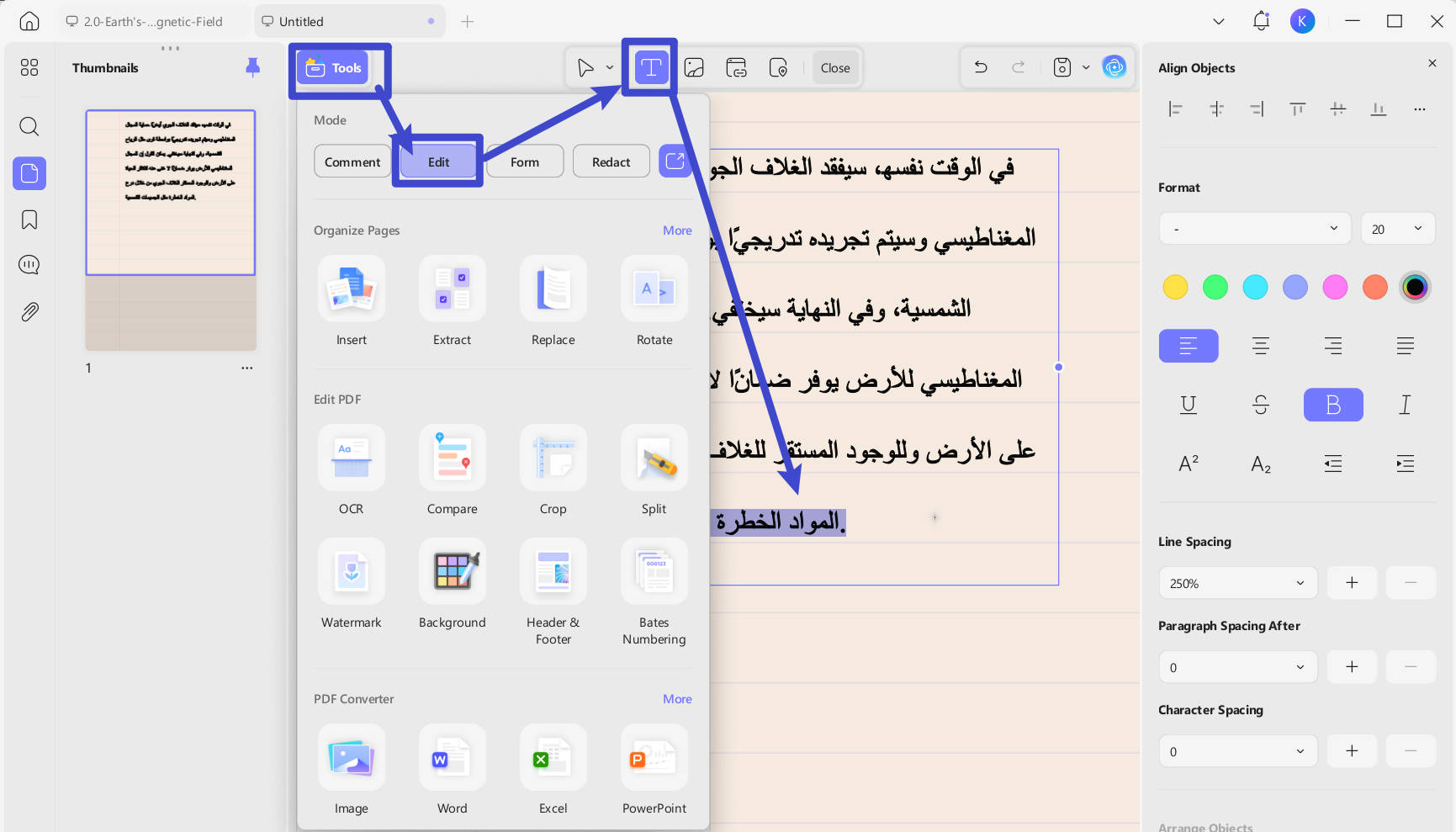Open the Compare tool

[453, 471]
